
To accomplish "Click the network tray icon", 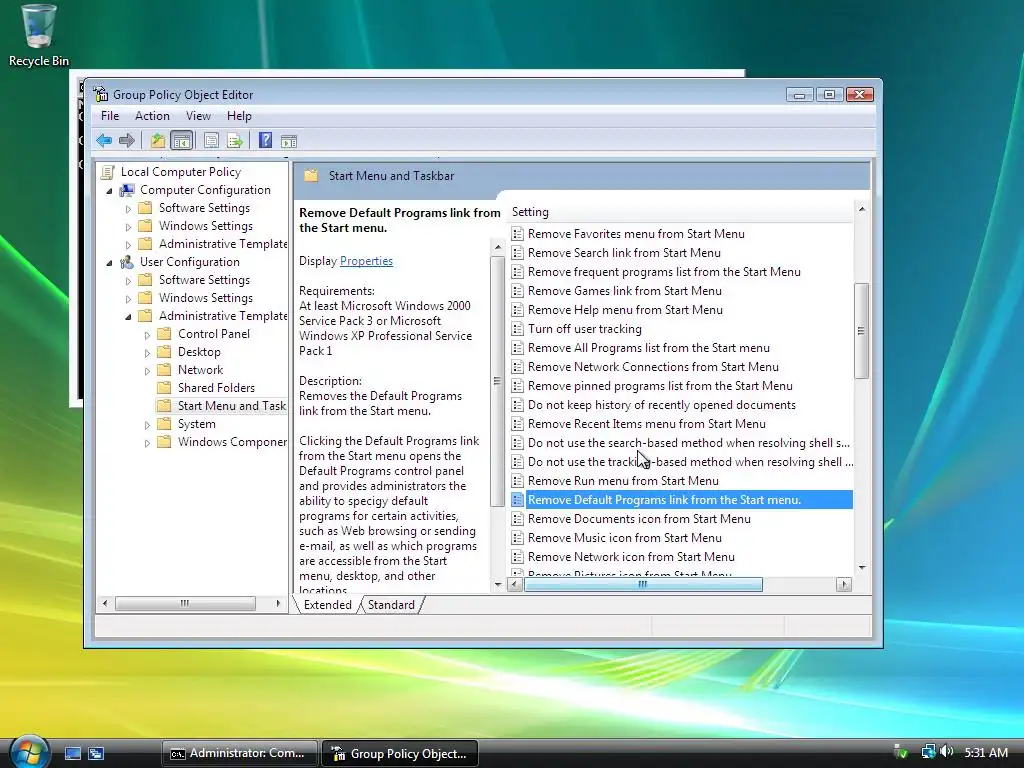I will coord(927,752).
